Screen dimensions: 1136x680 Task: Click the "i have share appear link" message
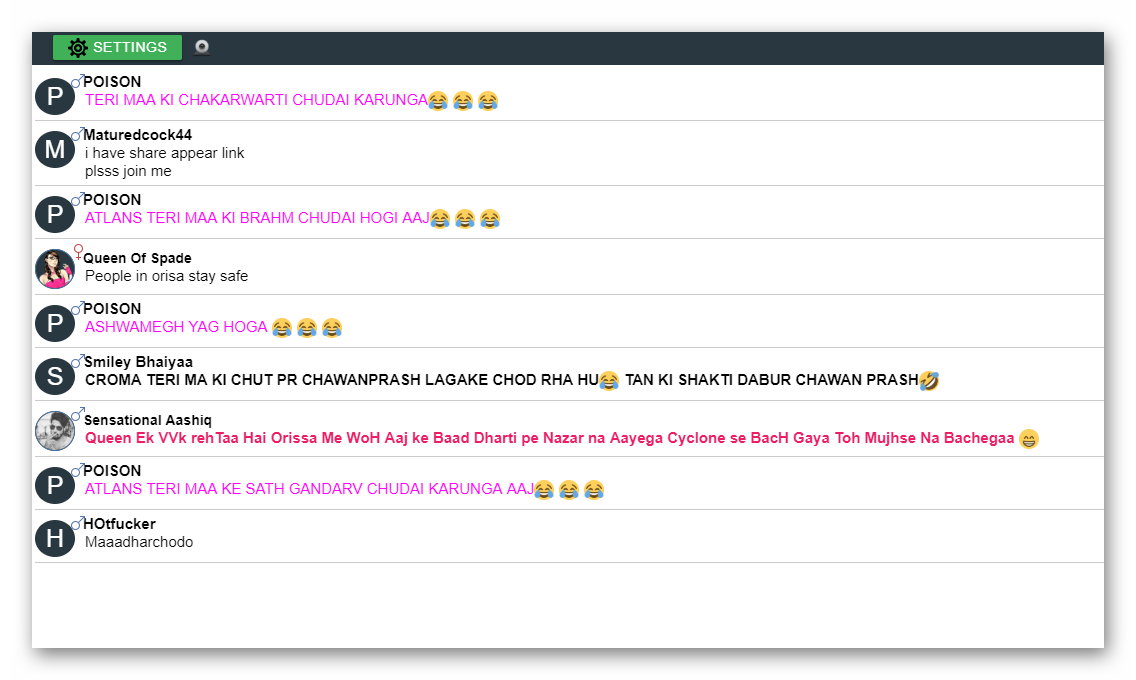pyautogui.click(x=164, y=153)
